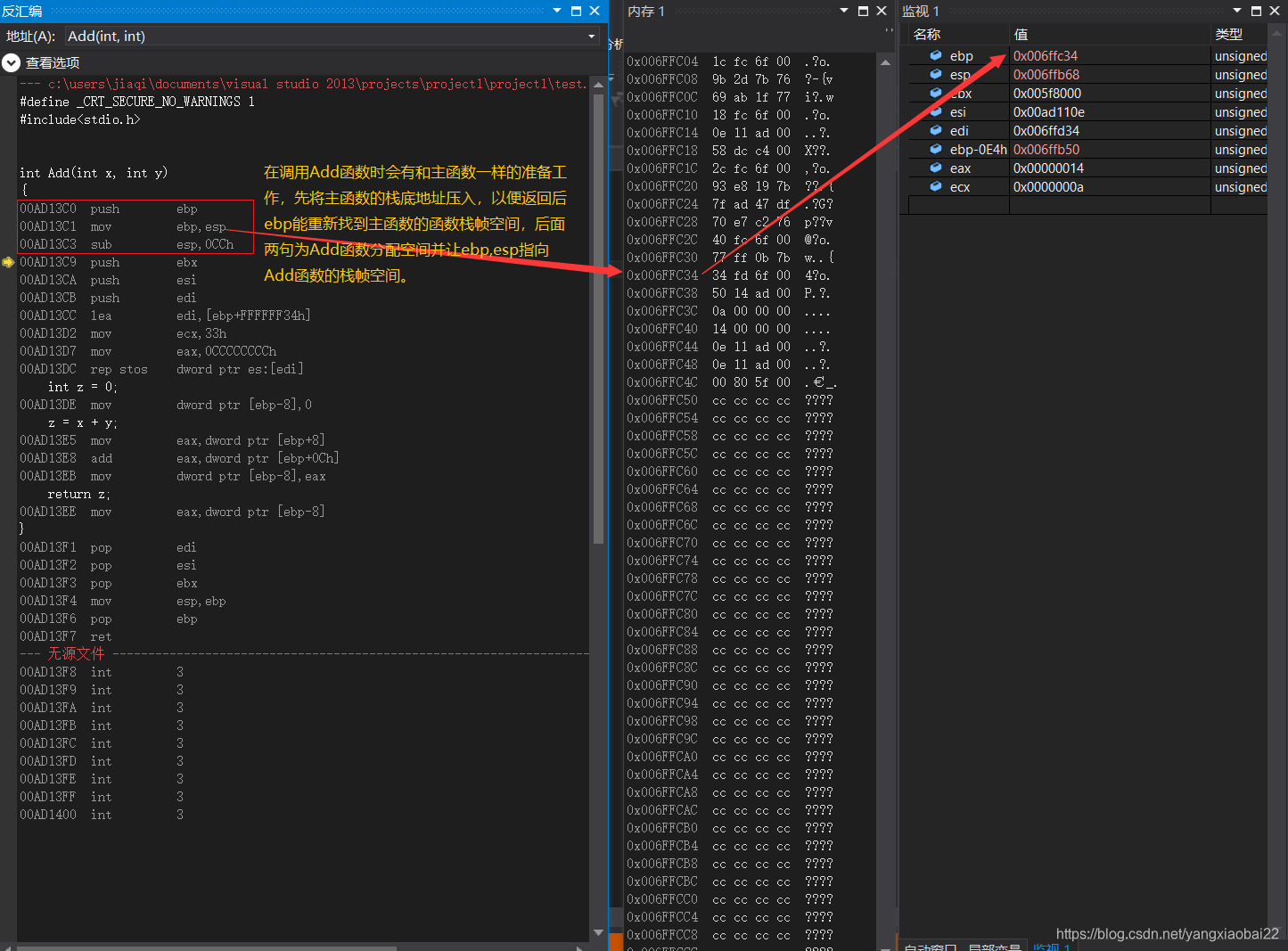This screenshot has width=1288, height=951.
Task: Click the empty new watch name row
Action: [x=959, y=205]
